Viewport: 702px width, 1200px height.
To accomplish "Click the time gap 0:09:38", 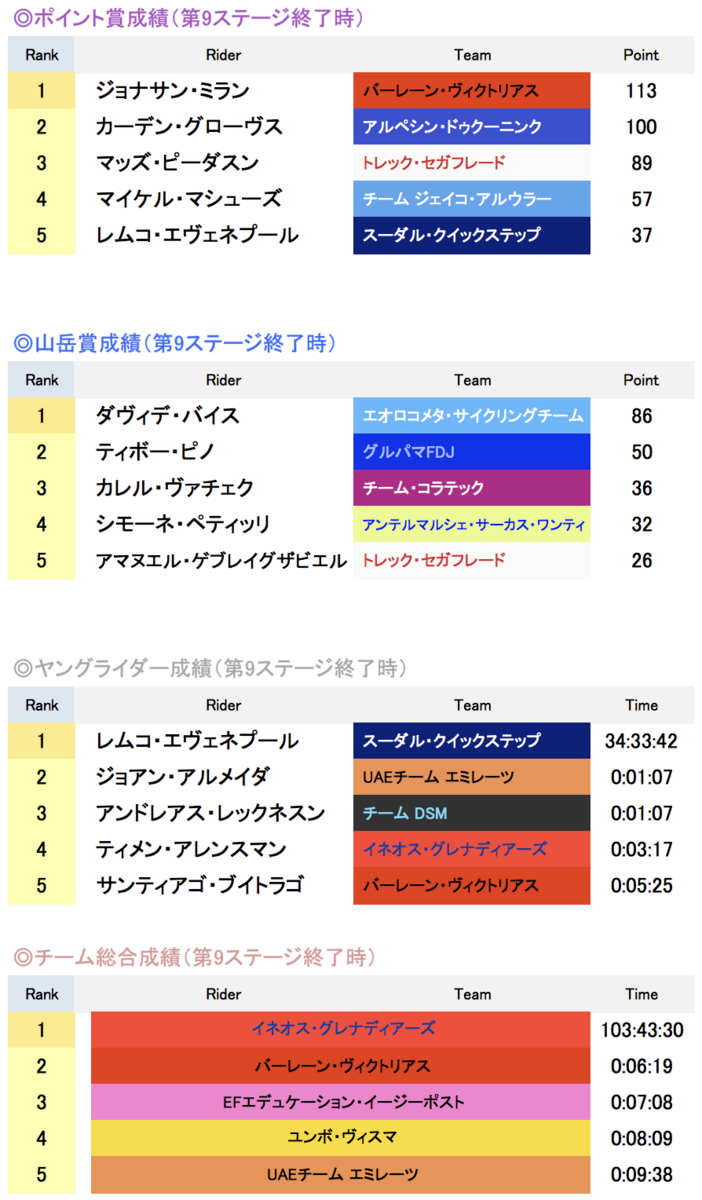I will [641, 1174].
